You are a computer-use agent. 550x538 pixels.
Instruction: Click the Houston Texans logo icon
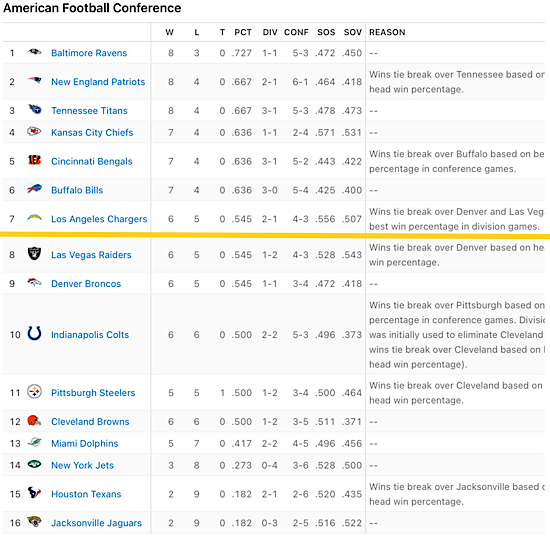(34, 493)
